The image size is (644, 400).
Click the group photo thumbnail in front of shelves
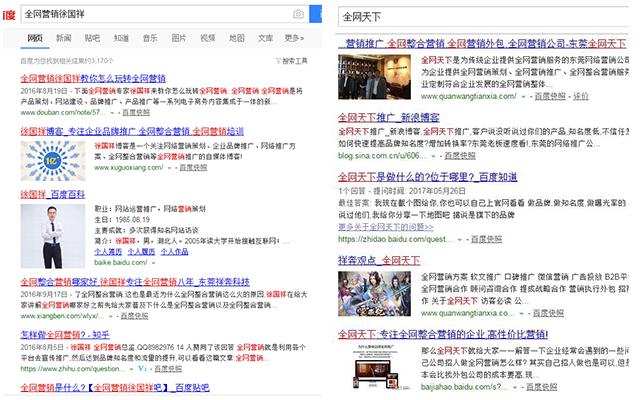(374, 77)
